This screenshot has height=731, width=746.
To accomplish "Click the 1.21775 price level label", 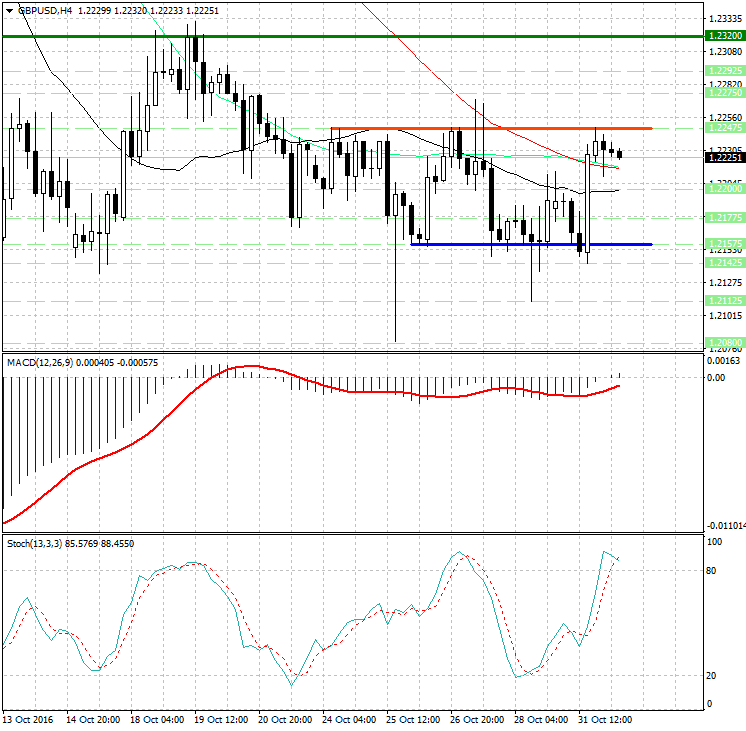I will (723, 217).
